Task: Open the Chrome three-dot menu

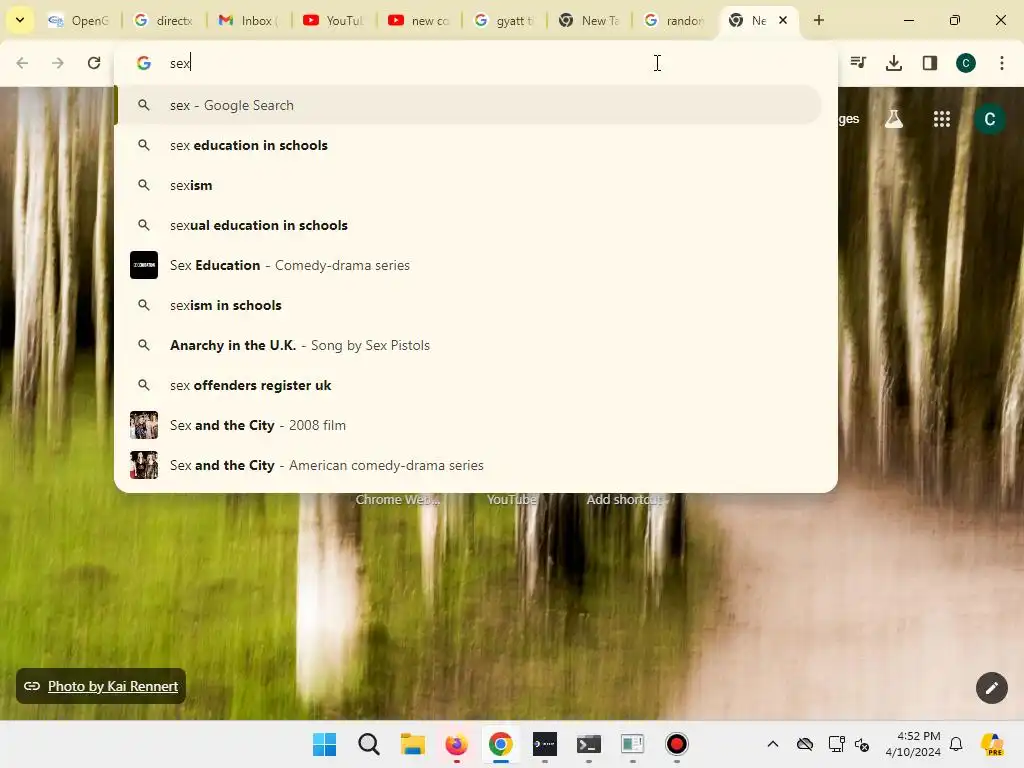Action: pos(1002,63)
